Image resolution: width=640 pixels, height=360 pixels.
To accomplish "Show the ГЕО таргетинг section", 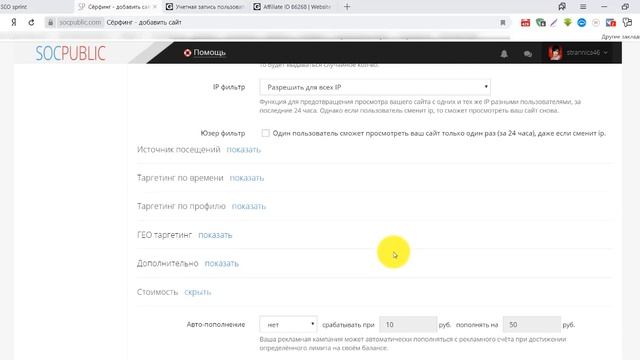I will pyautogui.click(x=215, y=235).
